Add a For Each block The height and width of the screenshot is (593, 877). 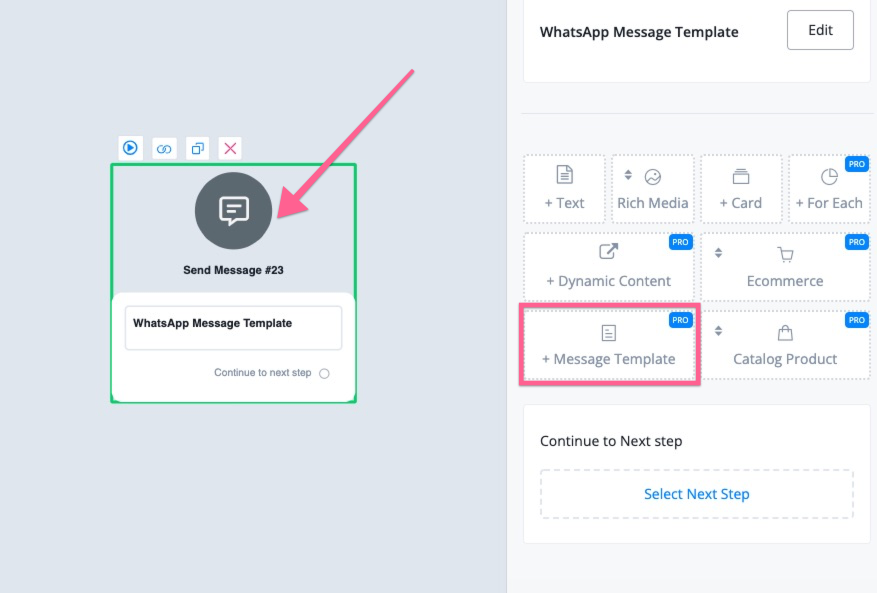point(828,189)
